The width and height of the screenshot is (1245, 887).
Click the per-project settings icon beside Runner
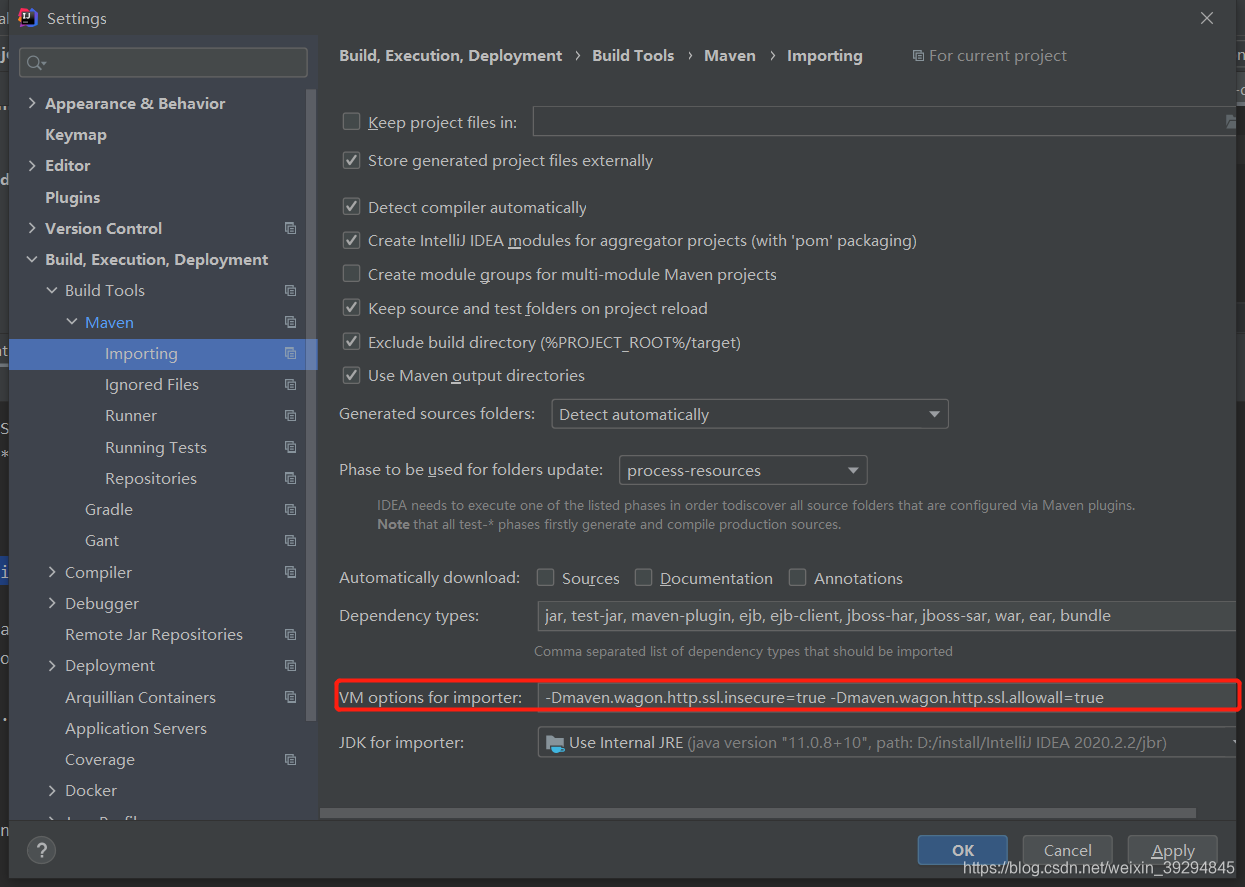(x=290, y=415)
